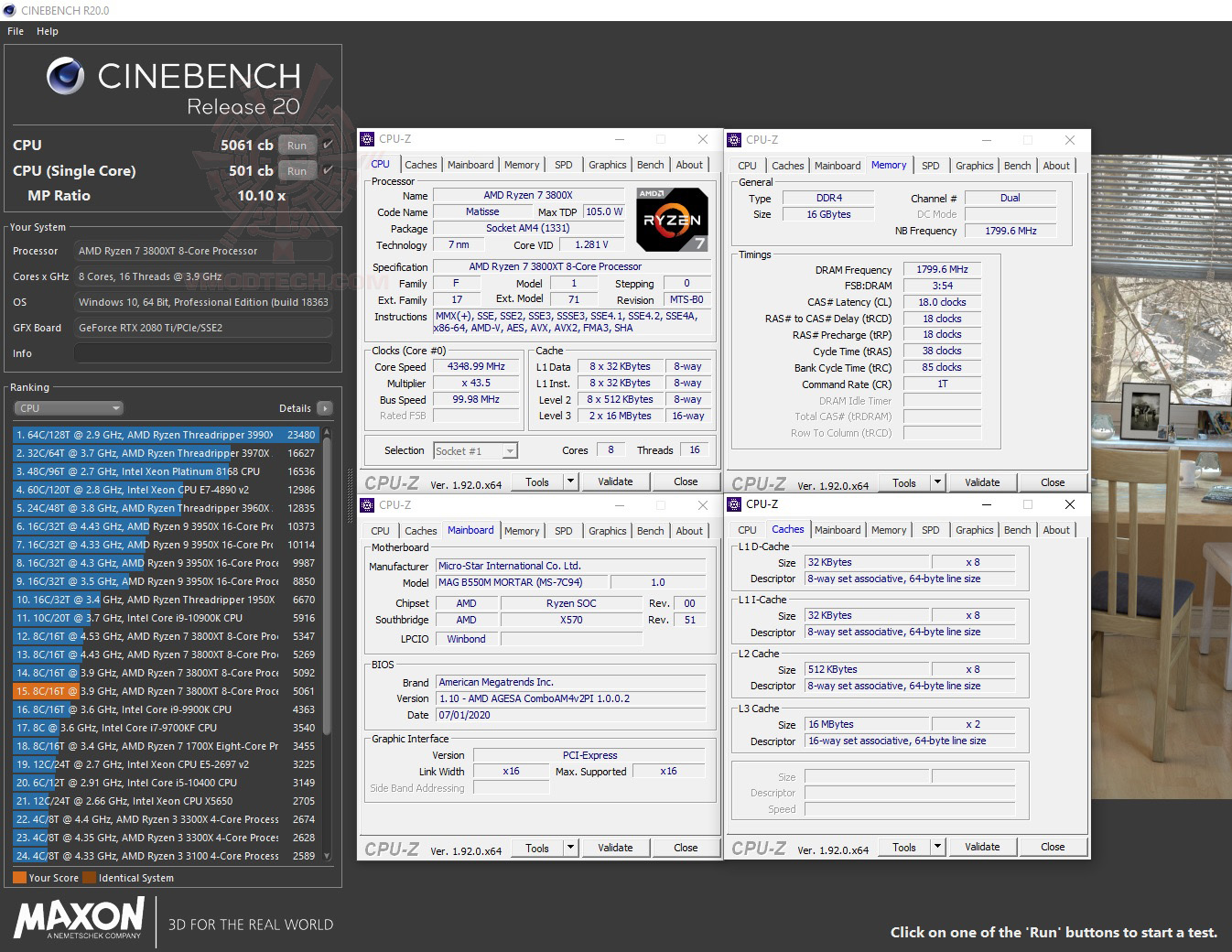The height and width of the screenshot is (952, 1232).
Task: Click Close button in CPU-Z Memory window
Action: click(x=1053, y=482)
